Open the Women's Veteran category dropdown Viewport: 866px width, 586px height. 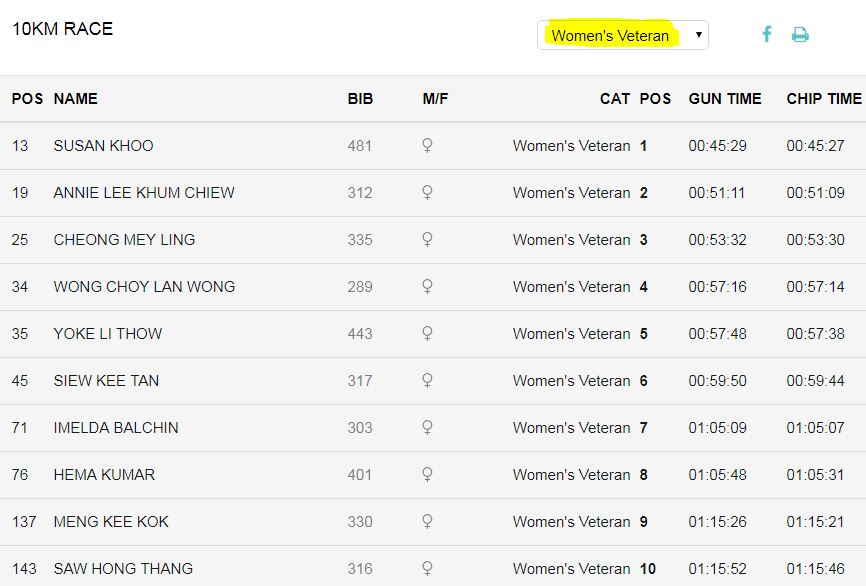pyautogui.click(x=622, y=35)
